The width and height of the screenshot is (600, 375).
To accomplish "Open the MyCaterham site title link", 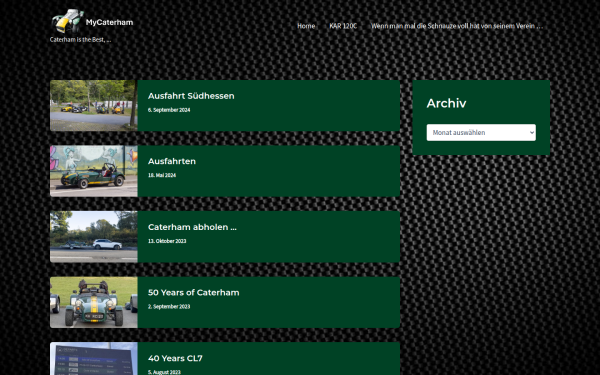I will click(109, 23).
